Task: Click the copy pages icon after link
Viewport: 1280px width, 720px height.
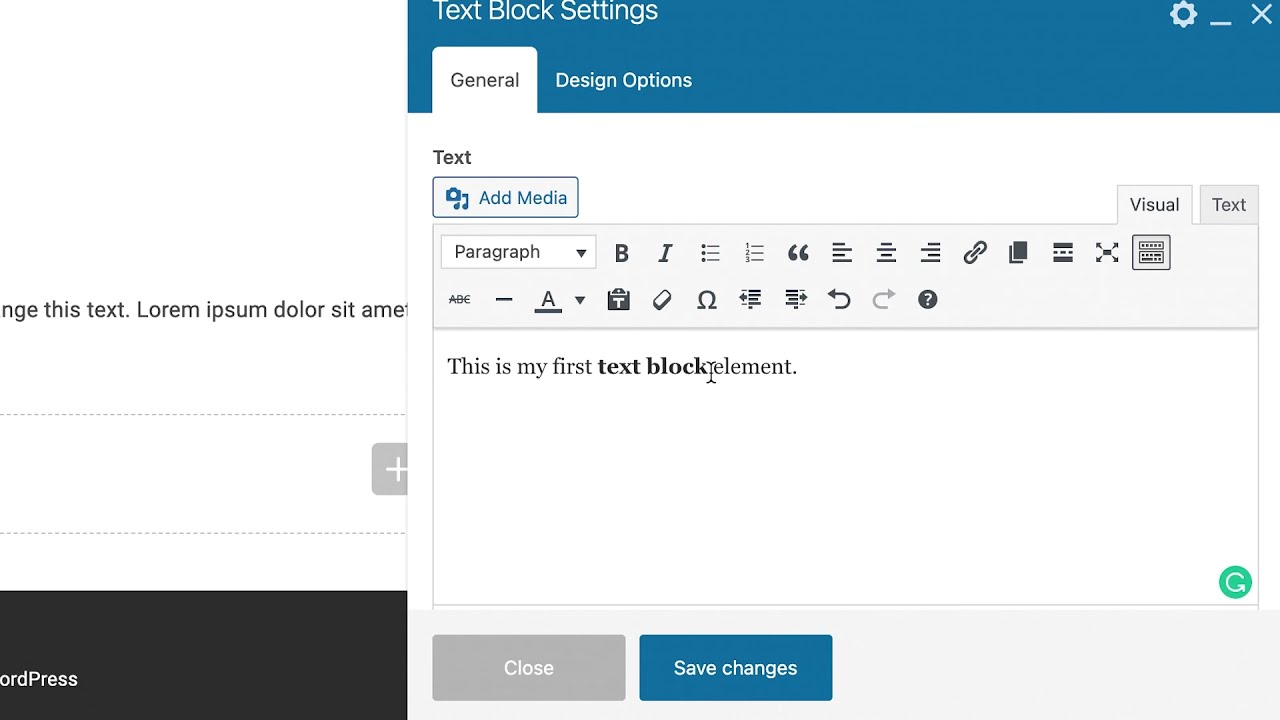Action: (1019, 253)
